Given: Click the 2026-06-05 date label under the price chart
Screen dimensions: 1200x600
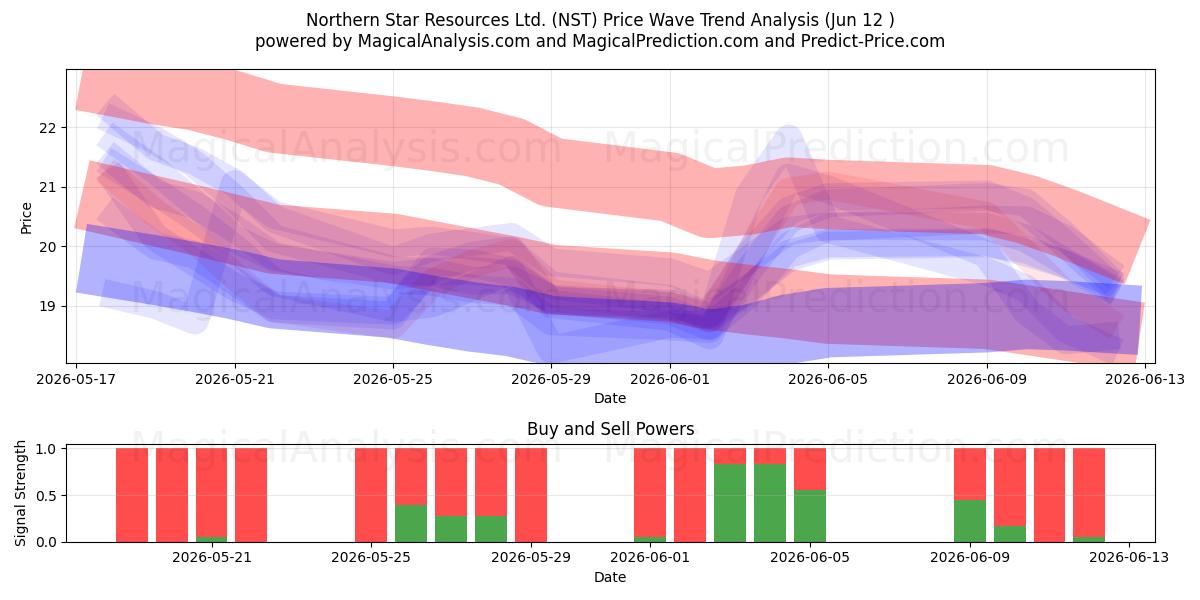Looking at the screenshot, I should coord(828,379).
